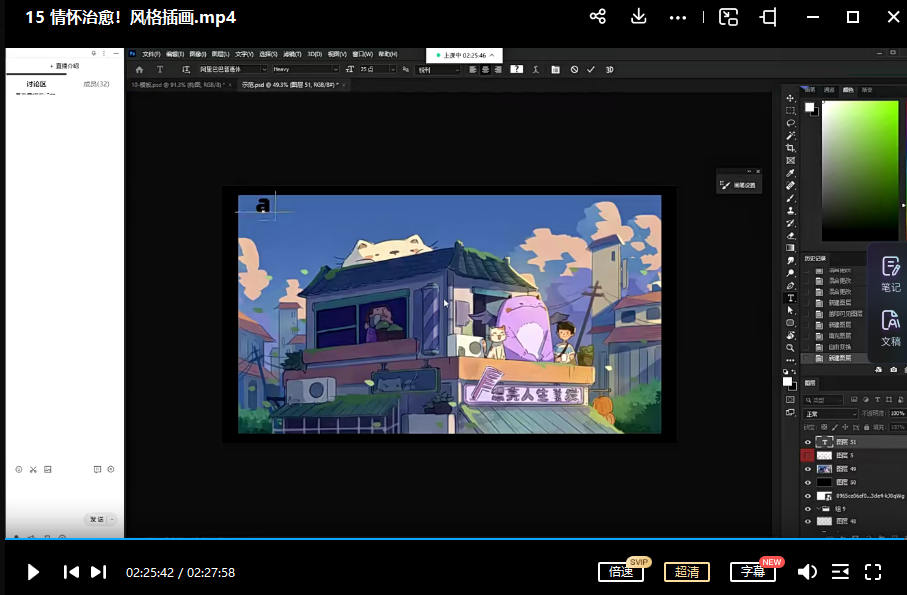Image resolution: width=907 pixels, height=595 pixels.
Task: Toggle visibility of layer 图层 51
Action: (807, 442)
